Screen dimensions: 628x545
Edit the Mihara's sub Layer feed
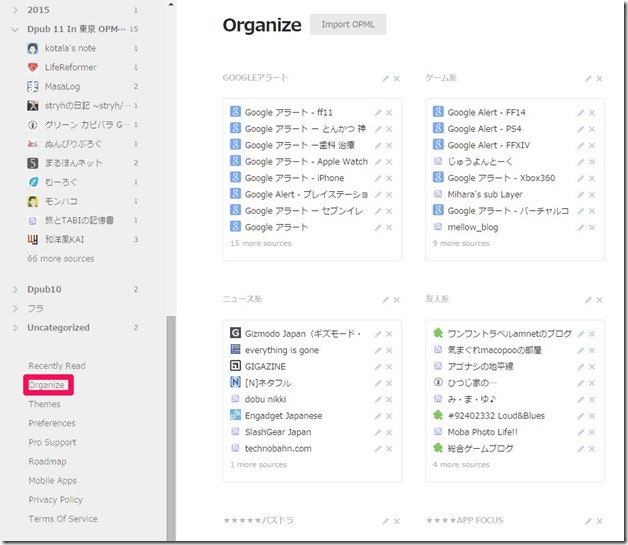point(580,195)
